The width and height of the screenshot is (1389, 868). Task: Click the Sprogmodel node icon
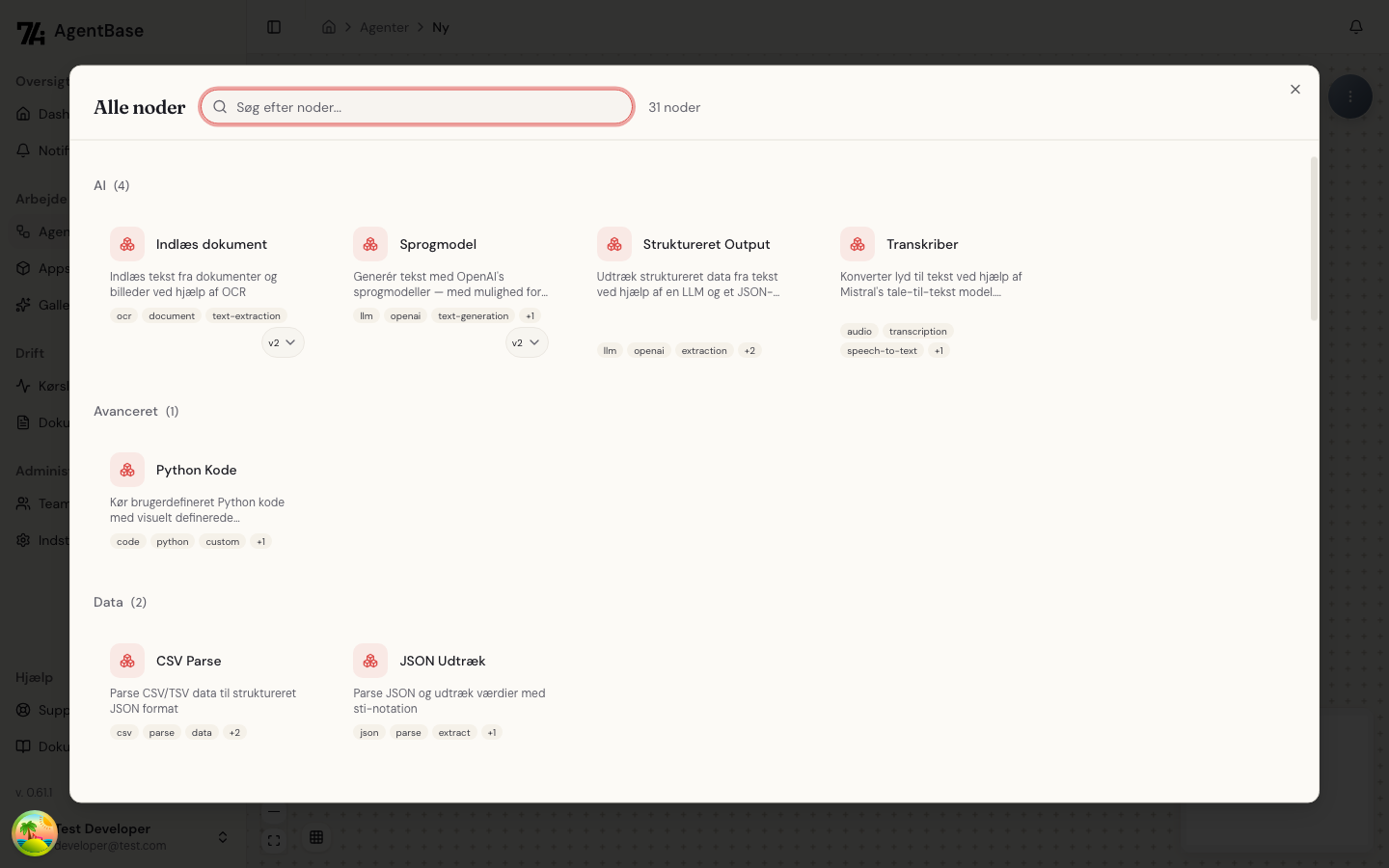point(370,244)
